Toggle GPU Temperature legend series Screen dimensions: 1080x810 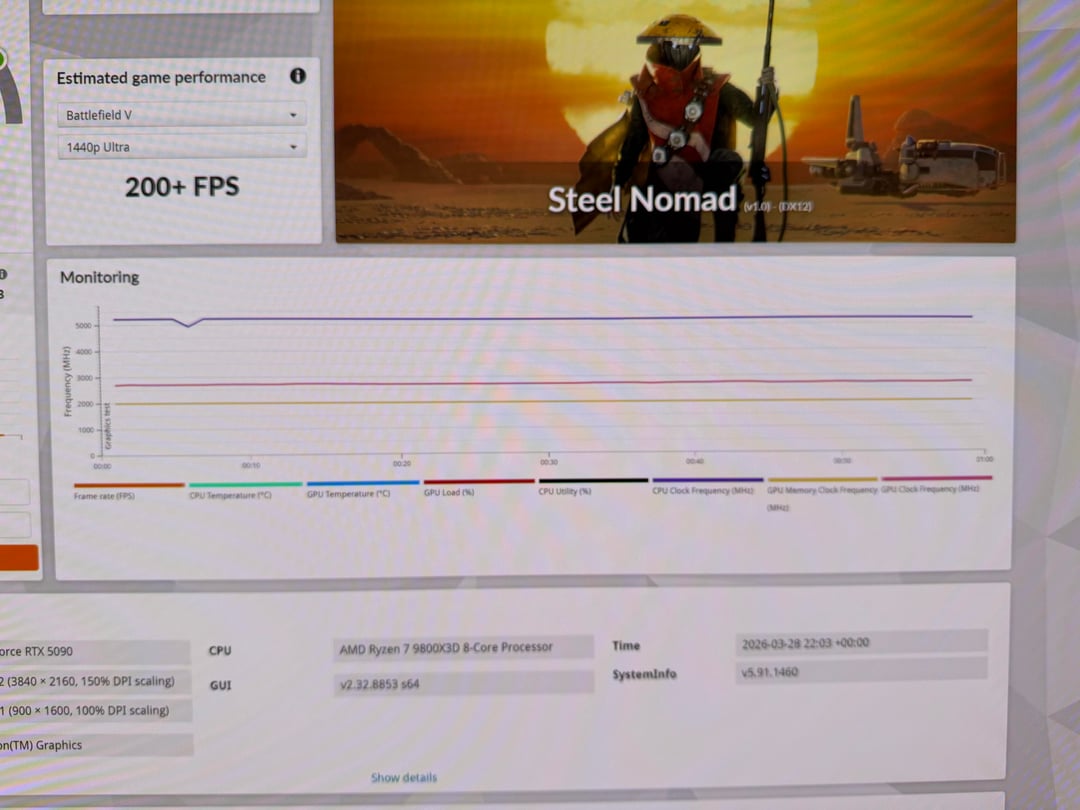tap(348, 493)
